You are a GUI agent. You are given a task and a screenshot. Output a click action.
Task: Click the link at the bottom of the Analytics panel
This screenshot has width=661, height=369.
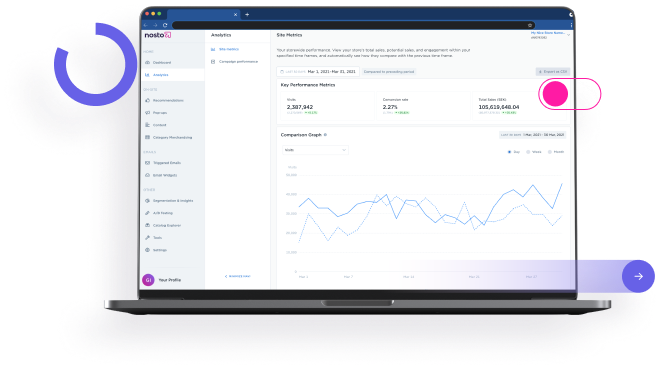coord(237,276)
